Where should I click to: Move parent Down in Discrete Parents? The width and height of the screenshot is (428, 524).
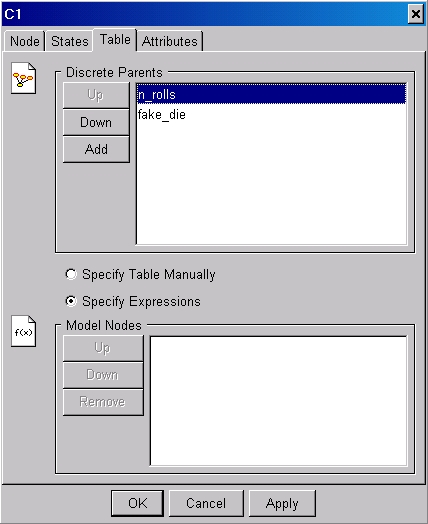(96, 122)
